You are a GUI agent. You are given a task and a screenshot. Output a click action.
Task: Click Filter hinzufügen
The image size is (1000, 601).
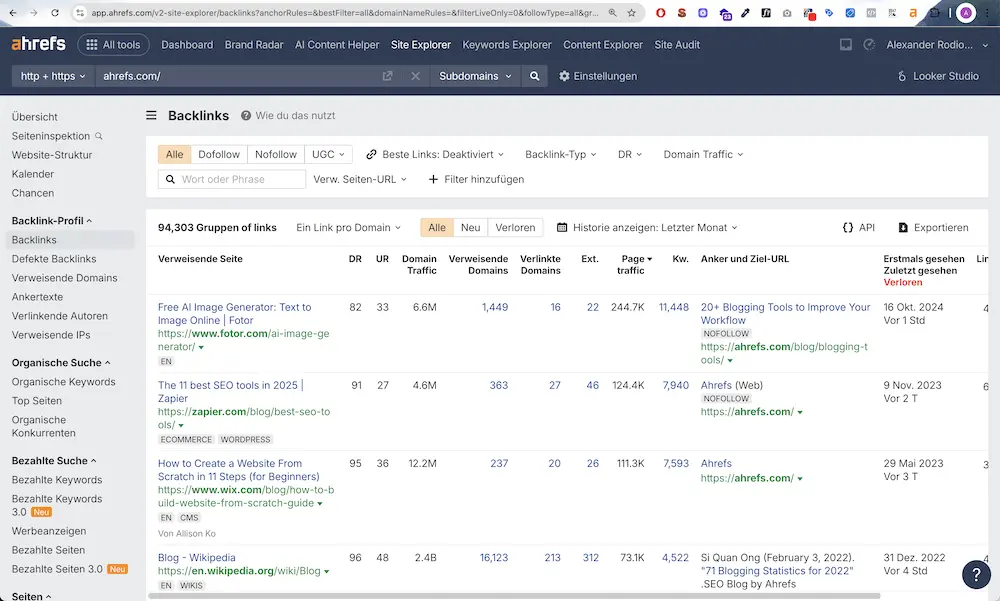[476, 179]
